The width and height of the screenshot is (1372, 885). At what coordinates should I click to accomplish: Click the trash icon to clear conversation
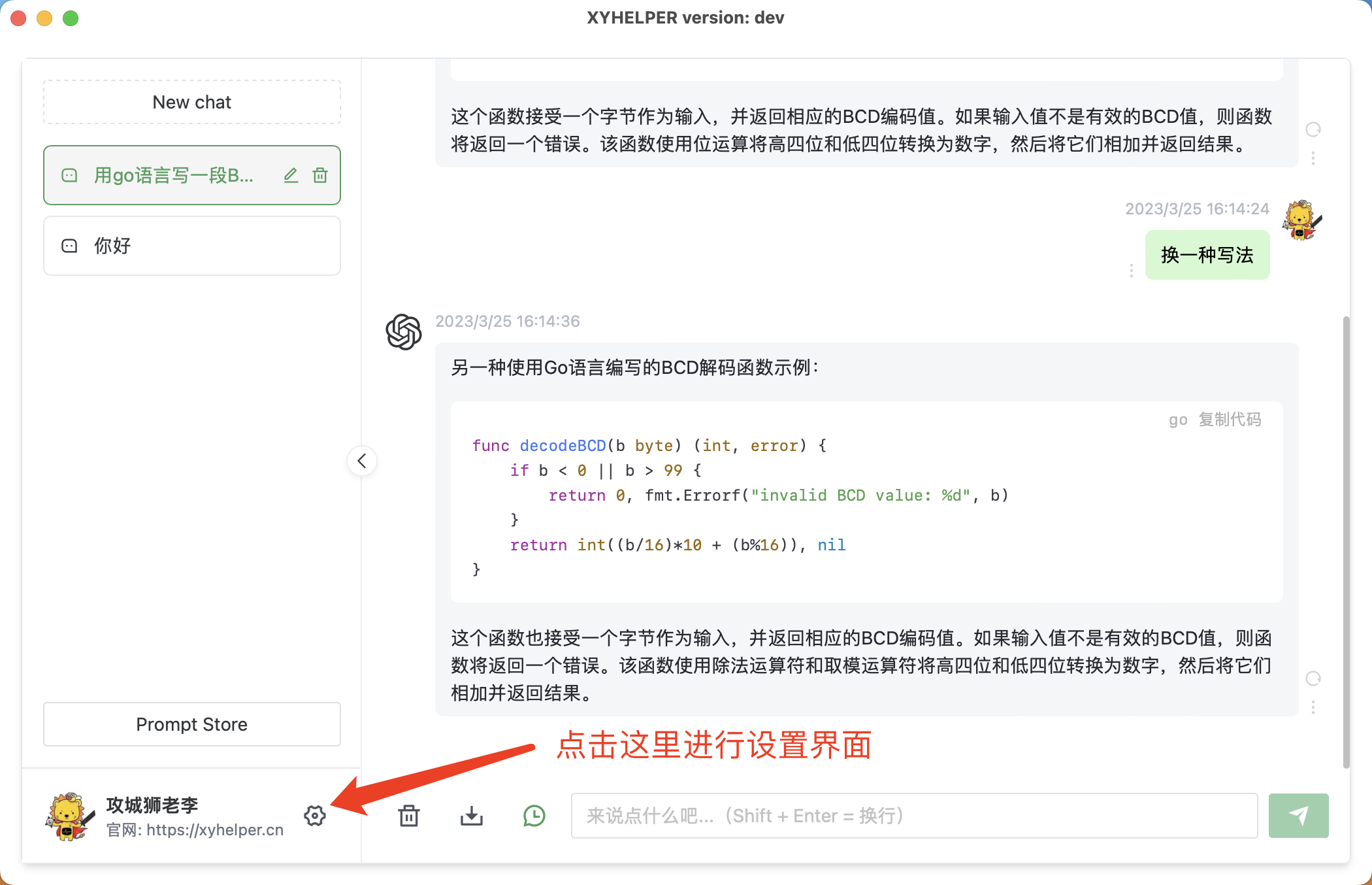coord(409,815)
